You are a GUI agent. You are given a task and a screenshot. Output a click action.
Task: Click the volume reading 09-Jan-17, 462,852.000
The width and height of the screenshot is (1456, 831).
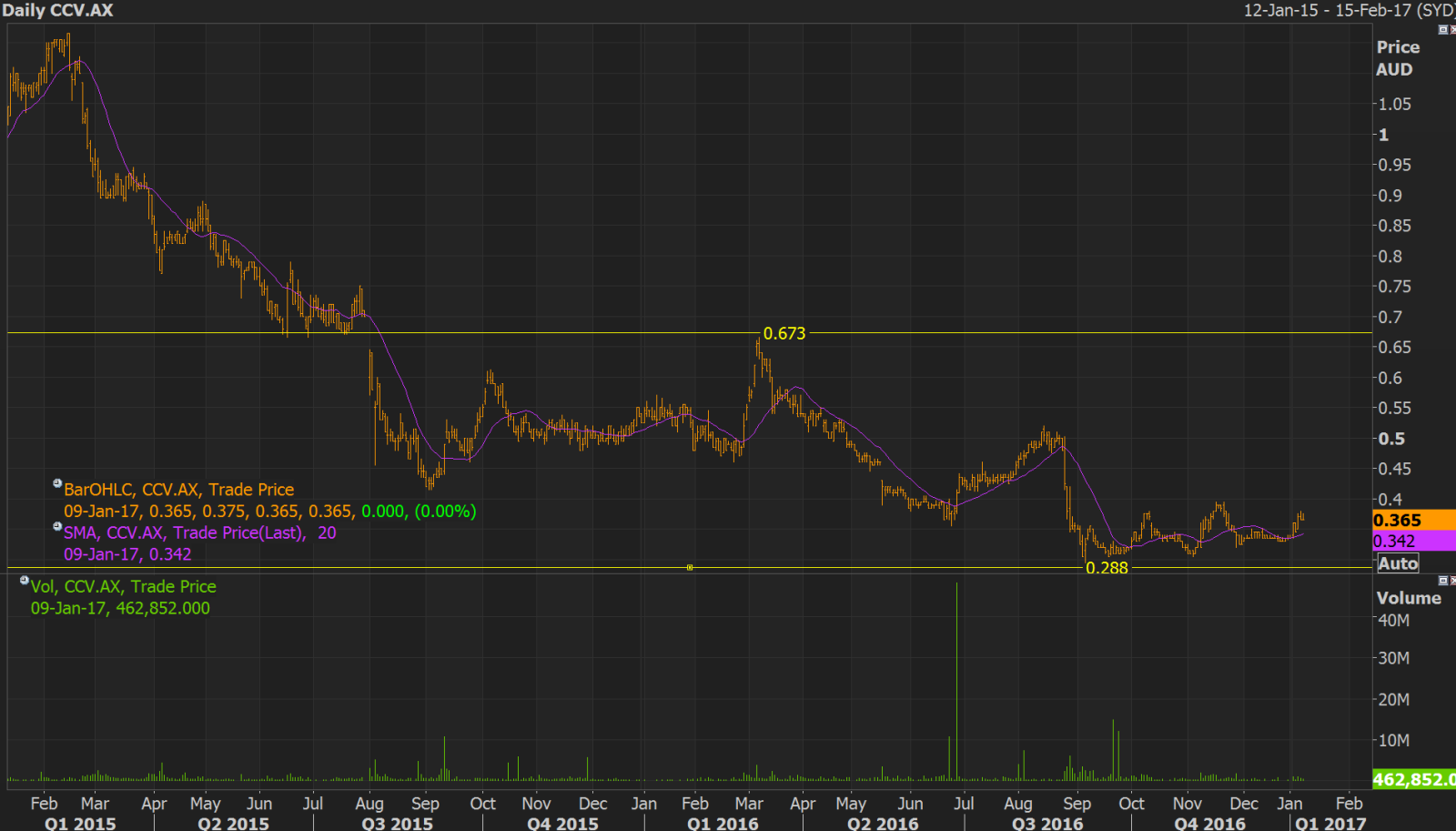click(120, 608)
